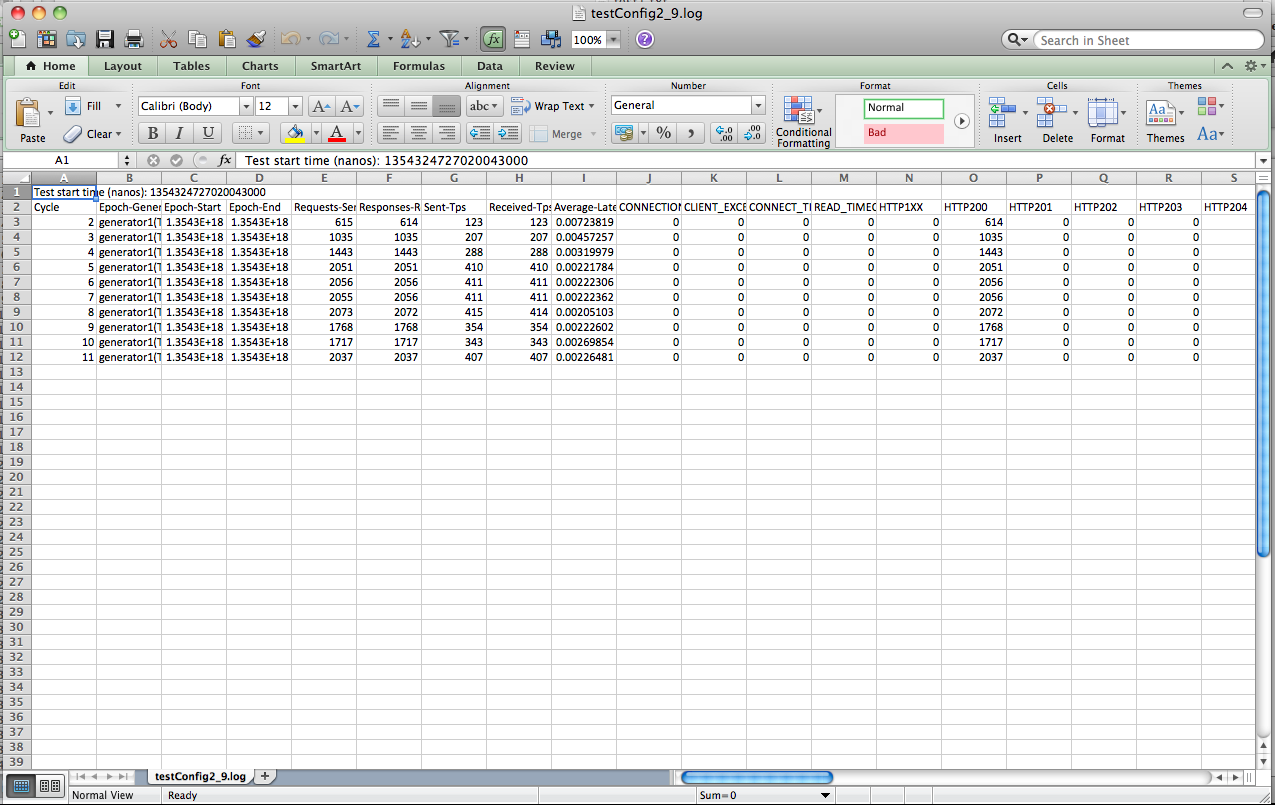Select the Format Painter brush icon
The image size is (1275, 805).
[256, 39]
